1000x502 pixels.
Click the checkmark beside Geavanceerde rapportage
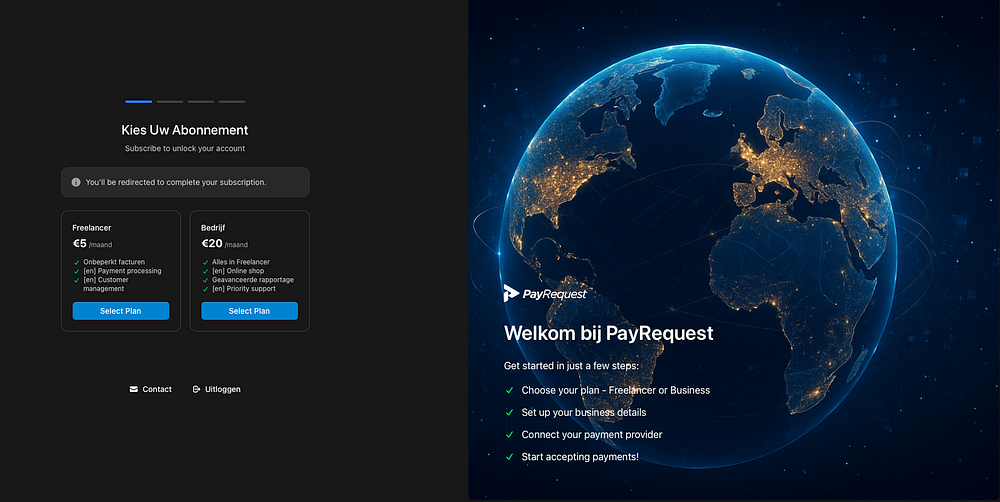pos(205,280)
